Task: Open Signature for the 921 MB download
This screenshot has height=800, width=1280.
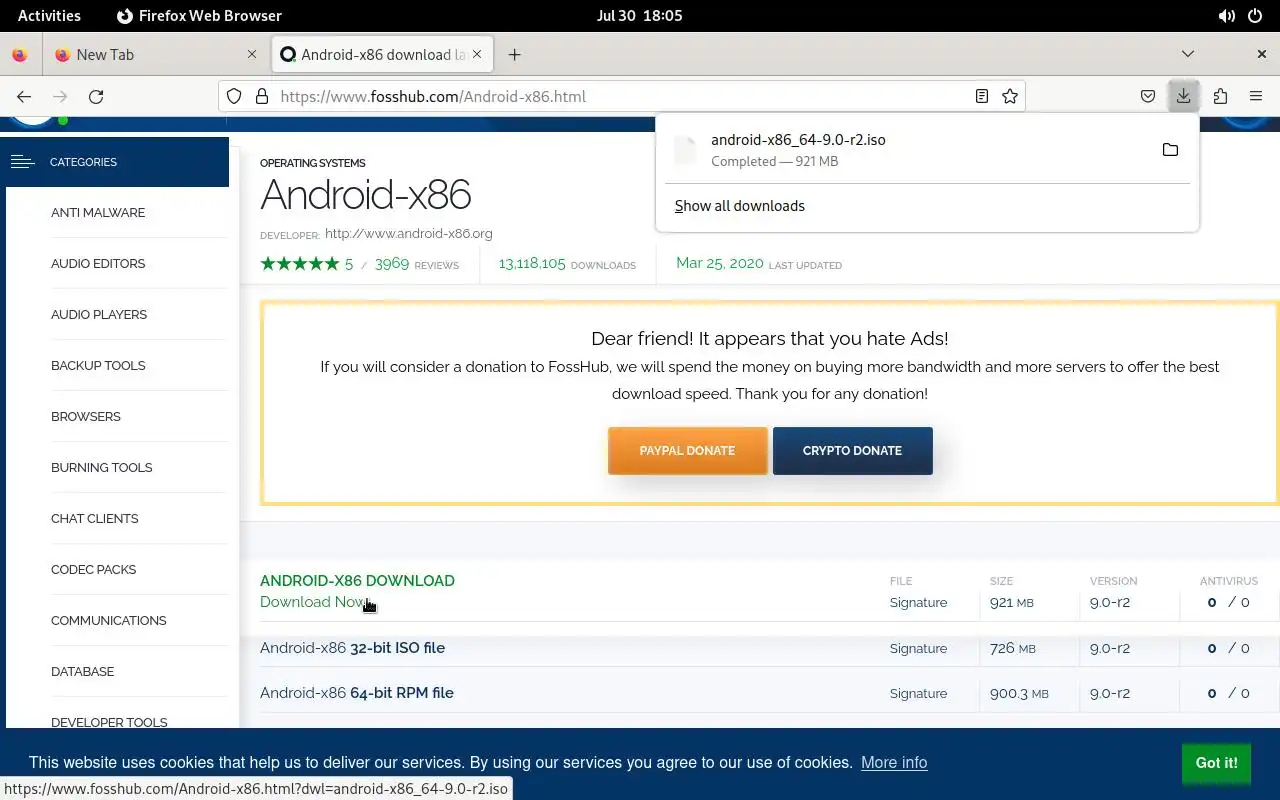Action: [918, 603]
